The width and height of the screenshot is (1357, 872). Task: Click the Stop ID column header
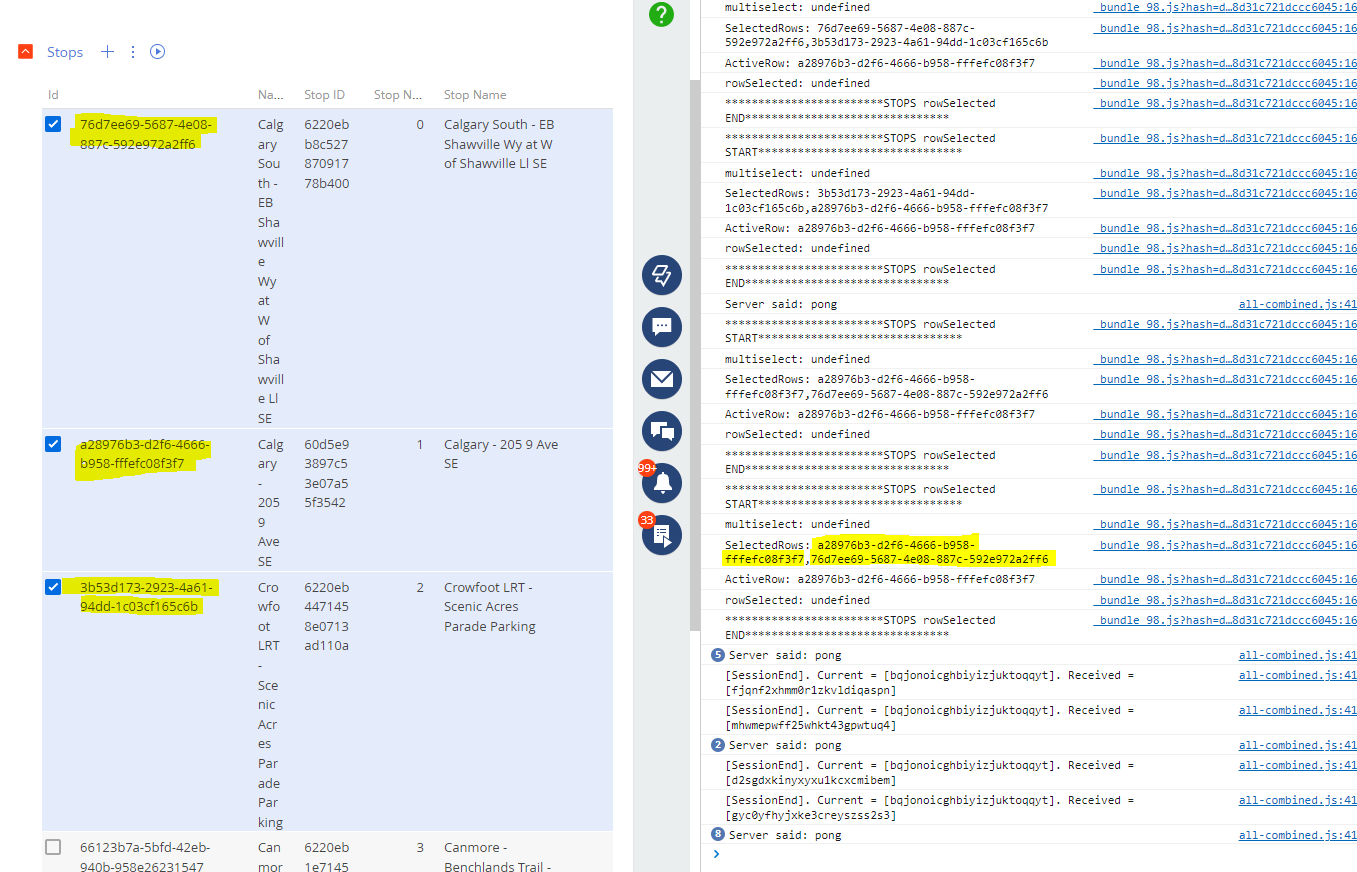coord(324,95)
